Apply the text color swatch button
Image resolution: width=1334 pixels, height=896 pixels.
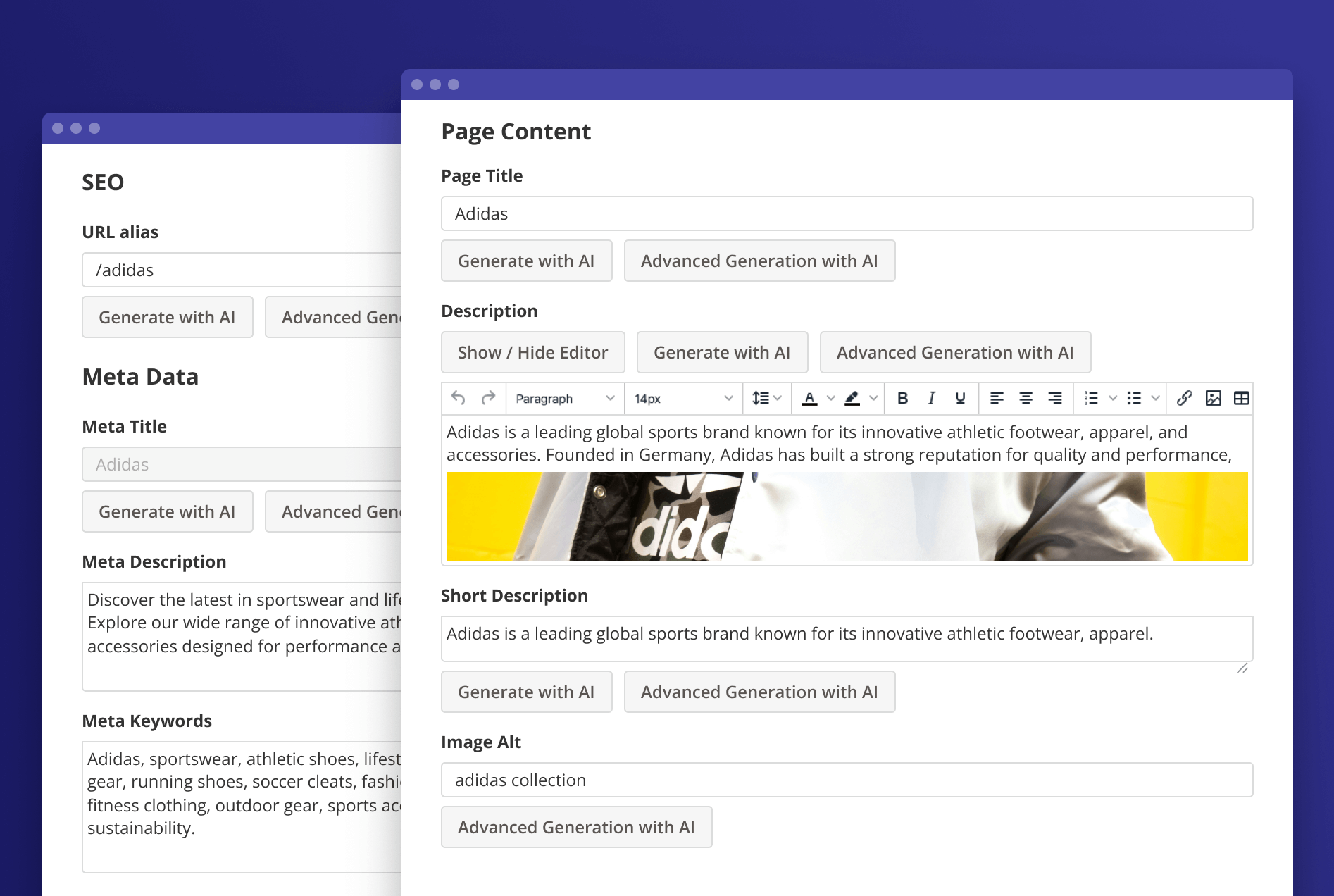pos(810,399)
